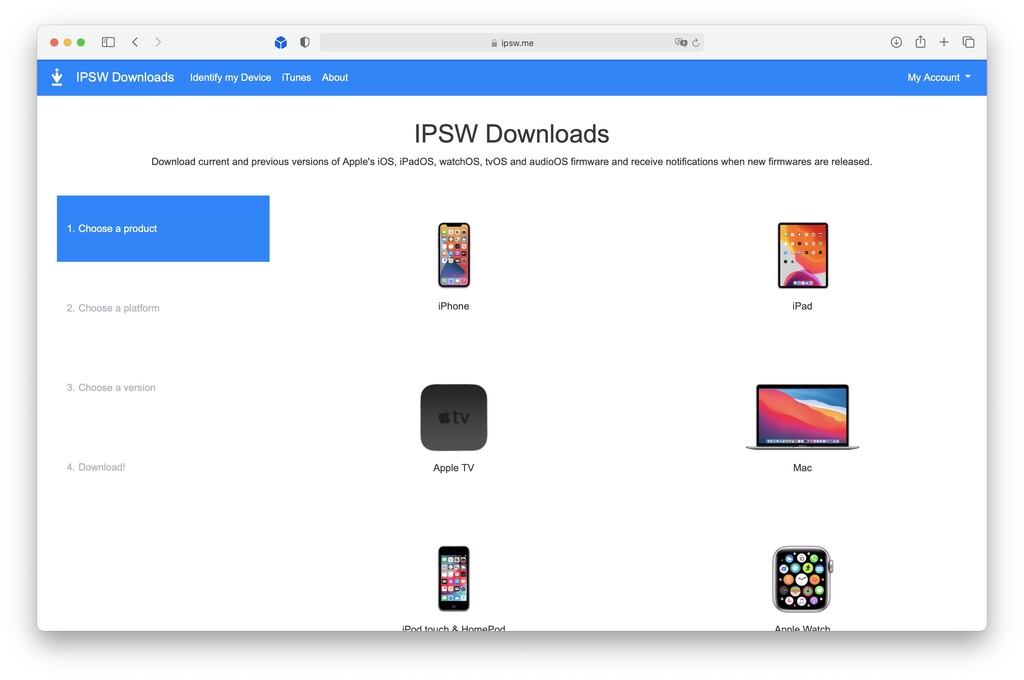Image resolution: width=1024 pixels, height=680 pixels.
Task: Select the Apple Watch product icon
Action: click(x=802, y=577)
